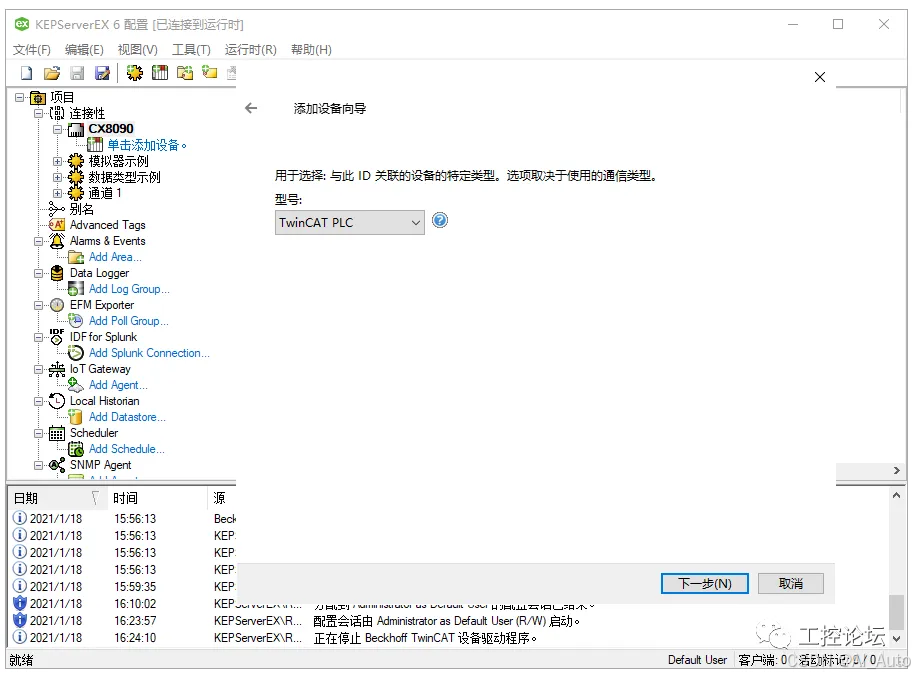Collapse the 连接性 tree node

tap(39, 113)
